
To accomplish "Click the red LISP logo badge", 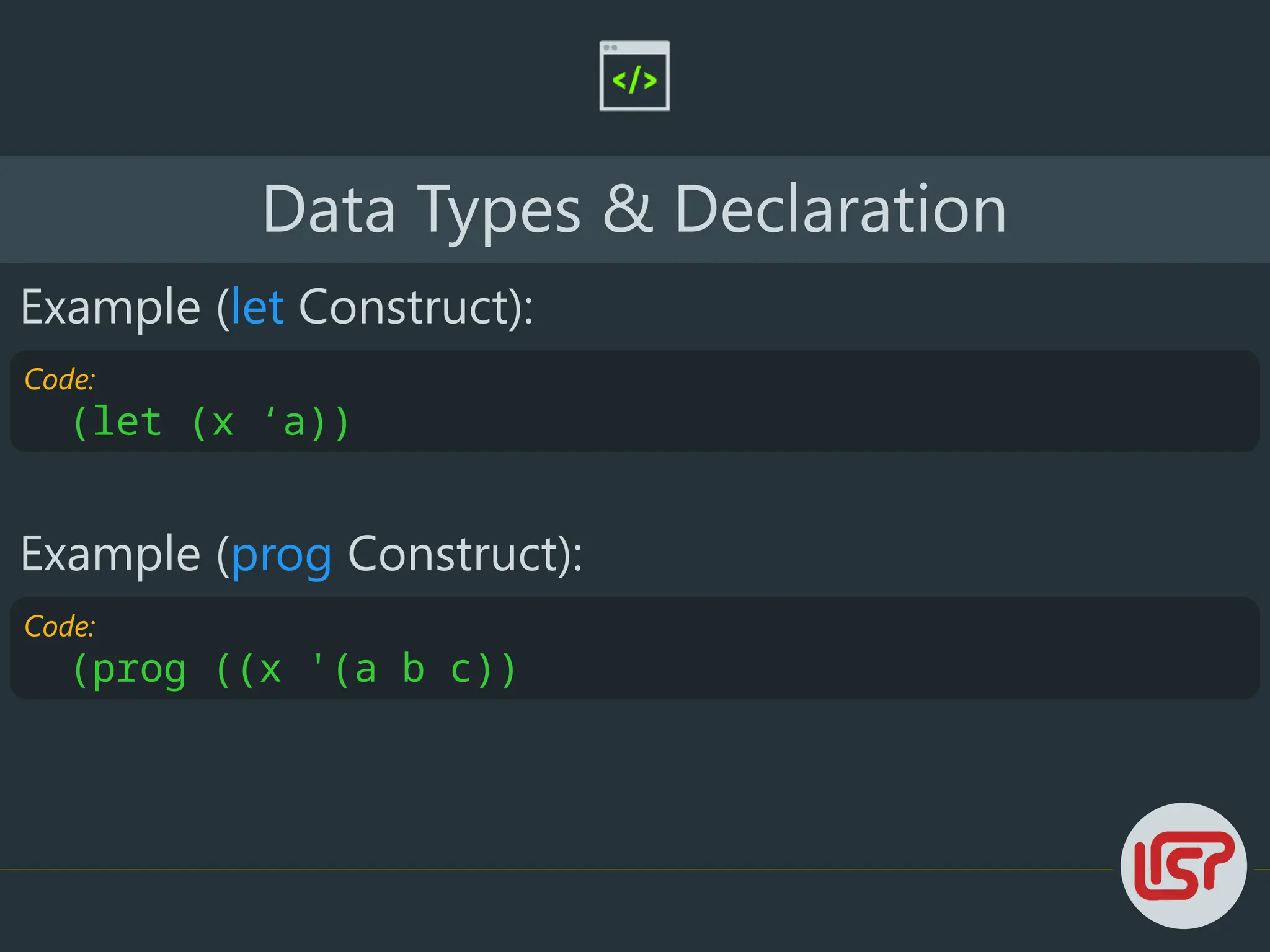I will tap(1183, 865).
